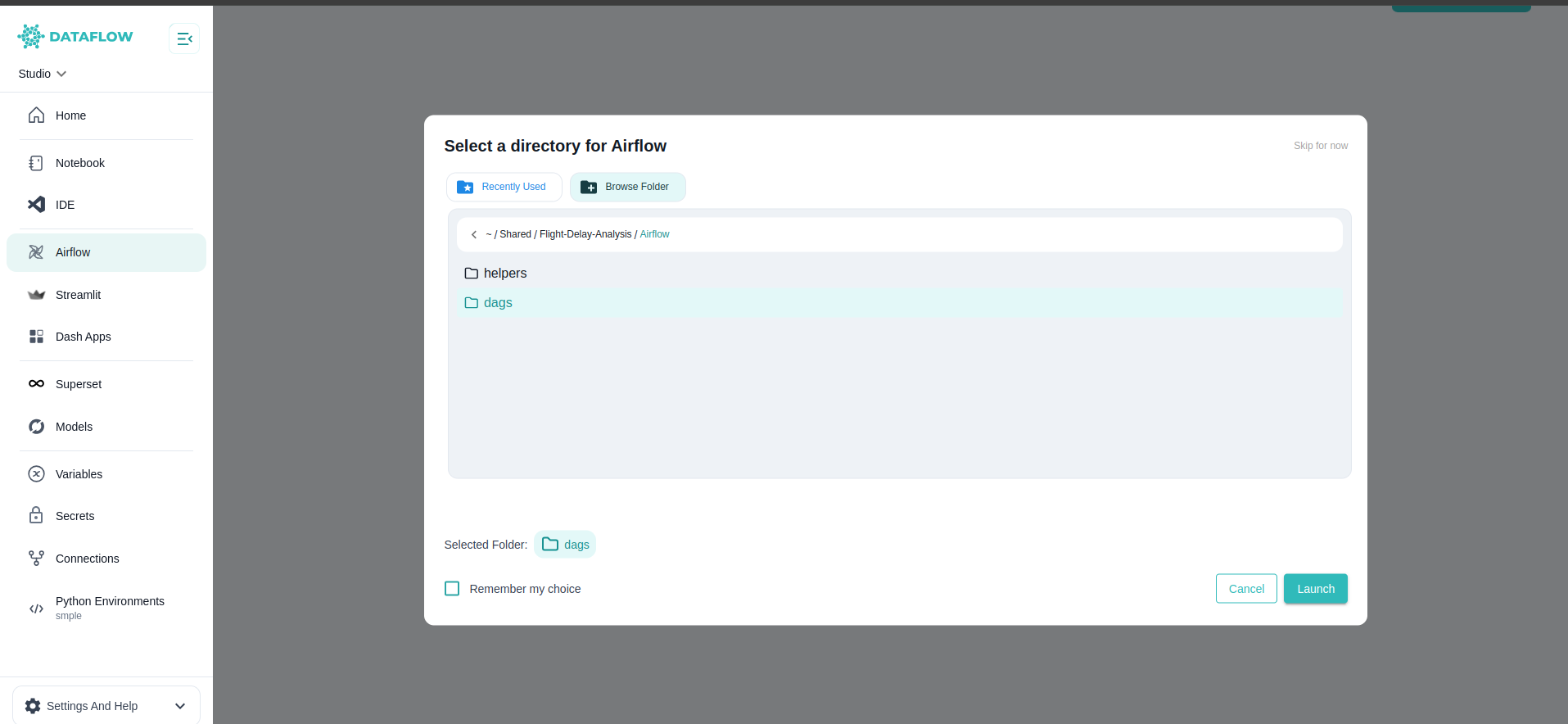Click the Secrets lock icon
Viewport: 1568px width, 724px height.
36,515
